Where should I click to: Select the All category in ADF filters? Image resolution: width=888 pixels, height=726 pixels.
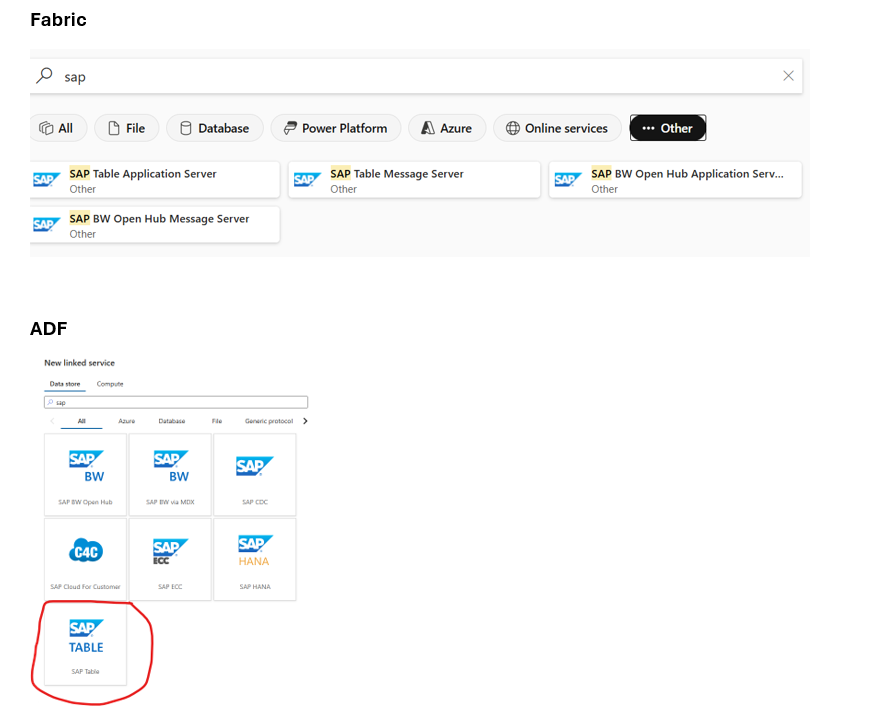pyautogui.click(x=81, y=421)
